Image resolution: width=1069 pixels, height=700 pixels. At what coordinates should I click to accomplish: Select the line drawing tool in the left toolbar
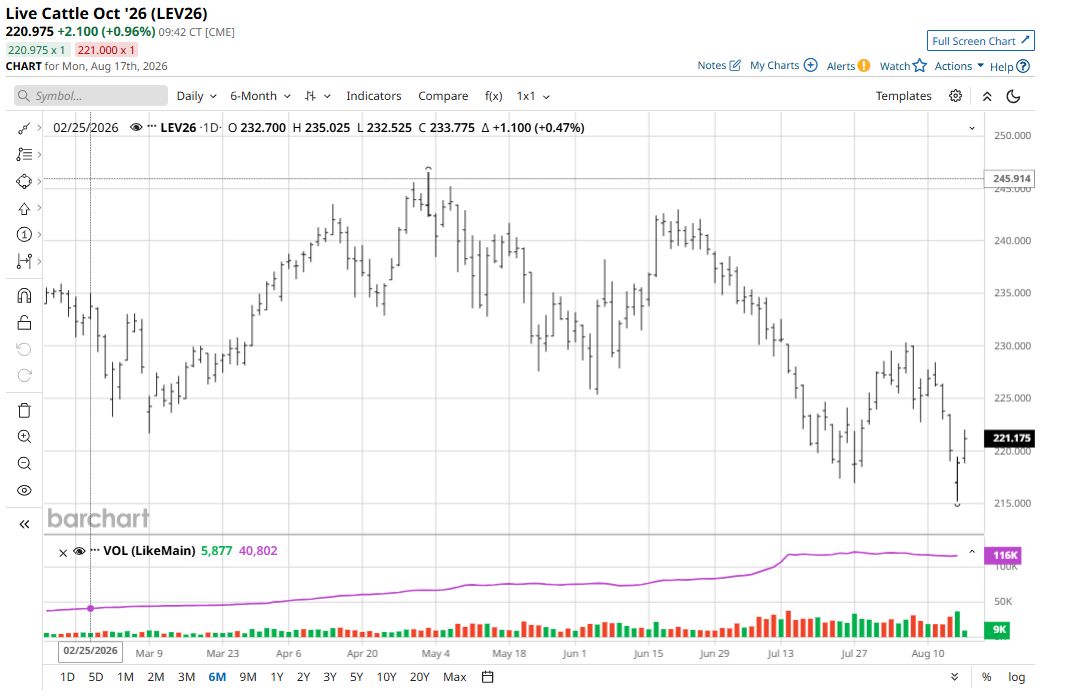point(24,128)
